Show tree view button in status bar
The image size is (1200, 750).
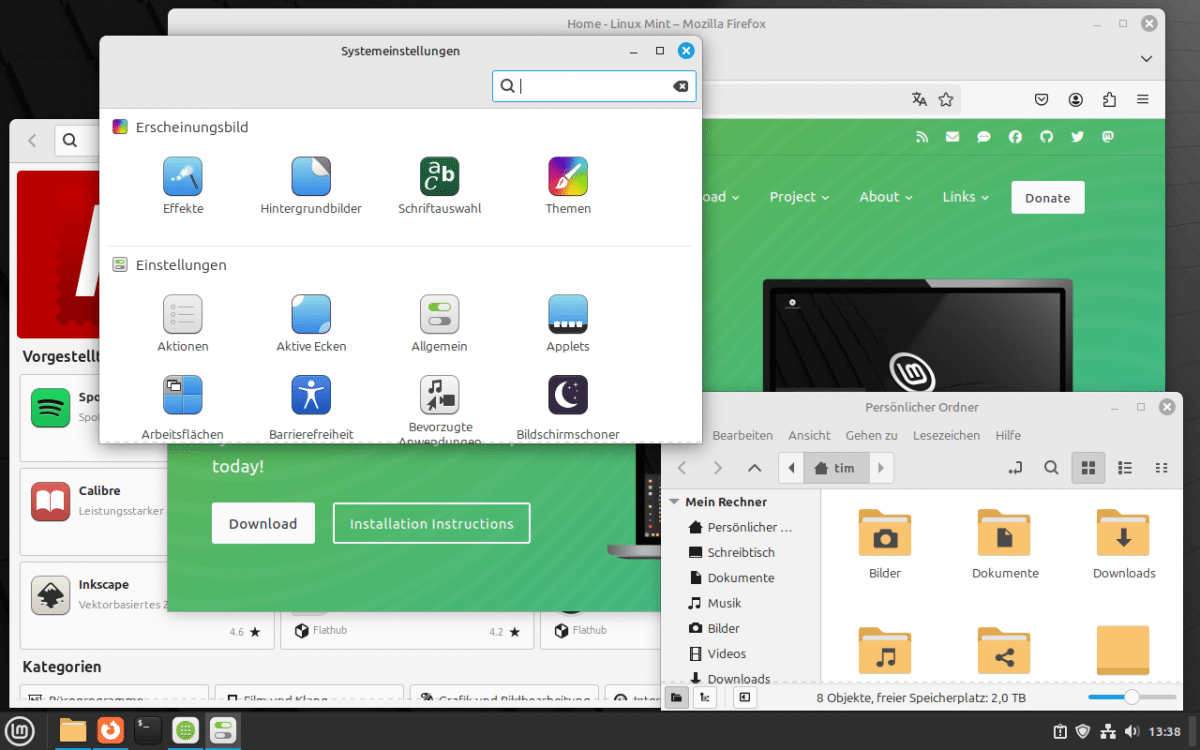[x=705, y=697]
